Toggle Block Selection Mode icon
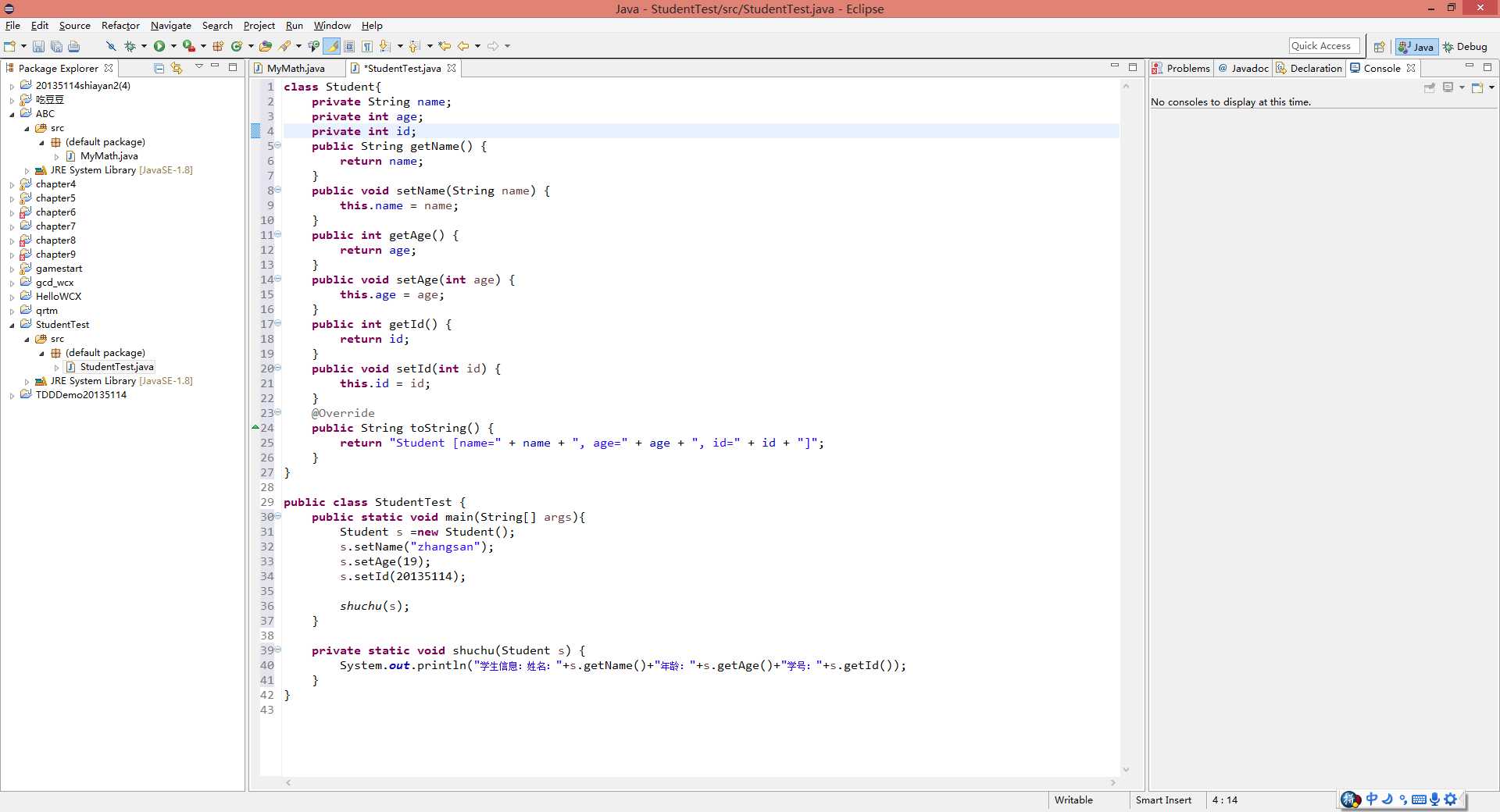Viewport: 1500px width, 812px height. click(349, 47)
